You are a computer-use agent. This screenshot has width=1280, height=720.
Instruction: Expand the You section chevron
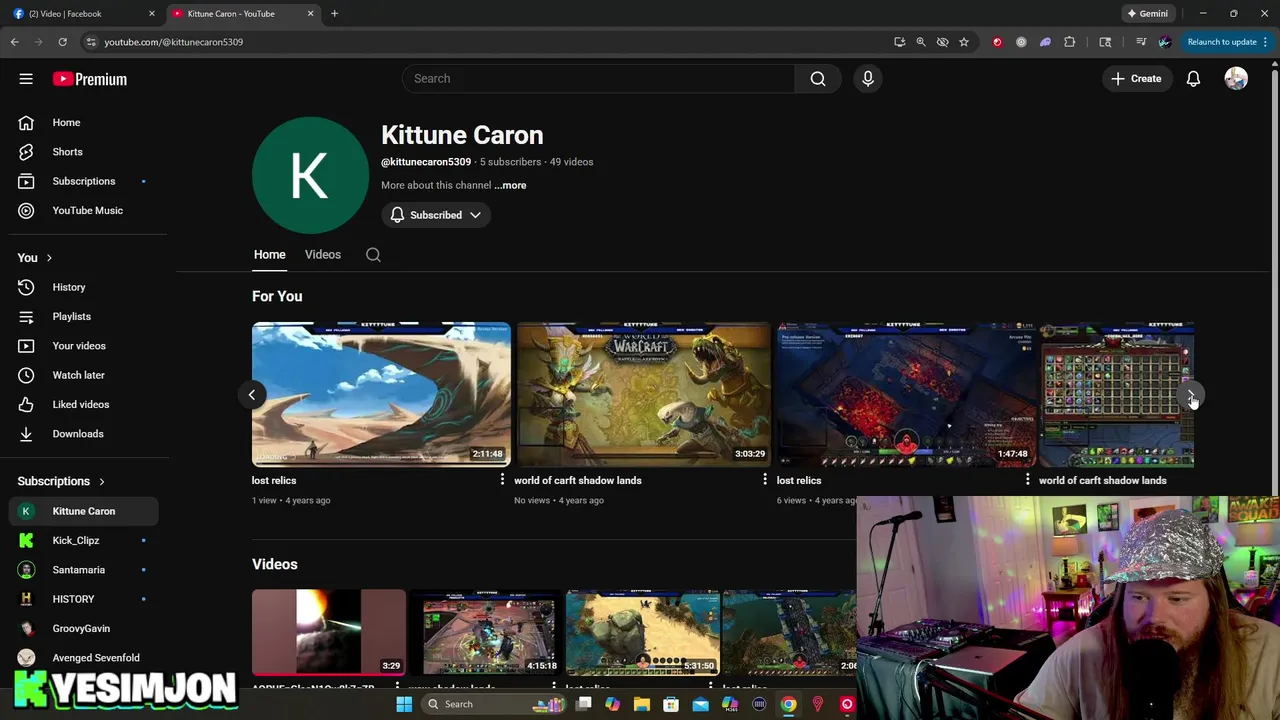[48, 258]
